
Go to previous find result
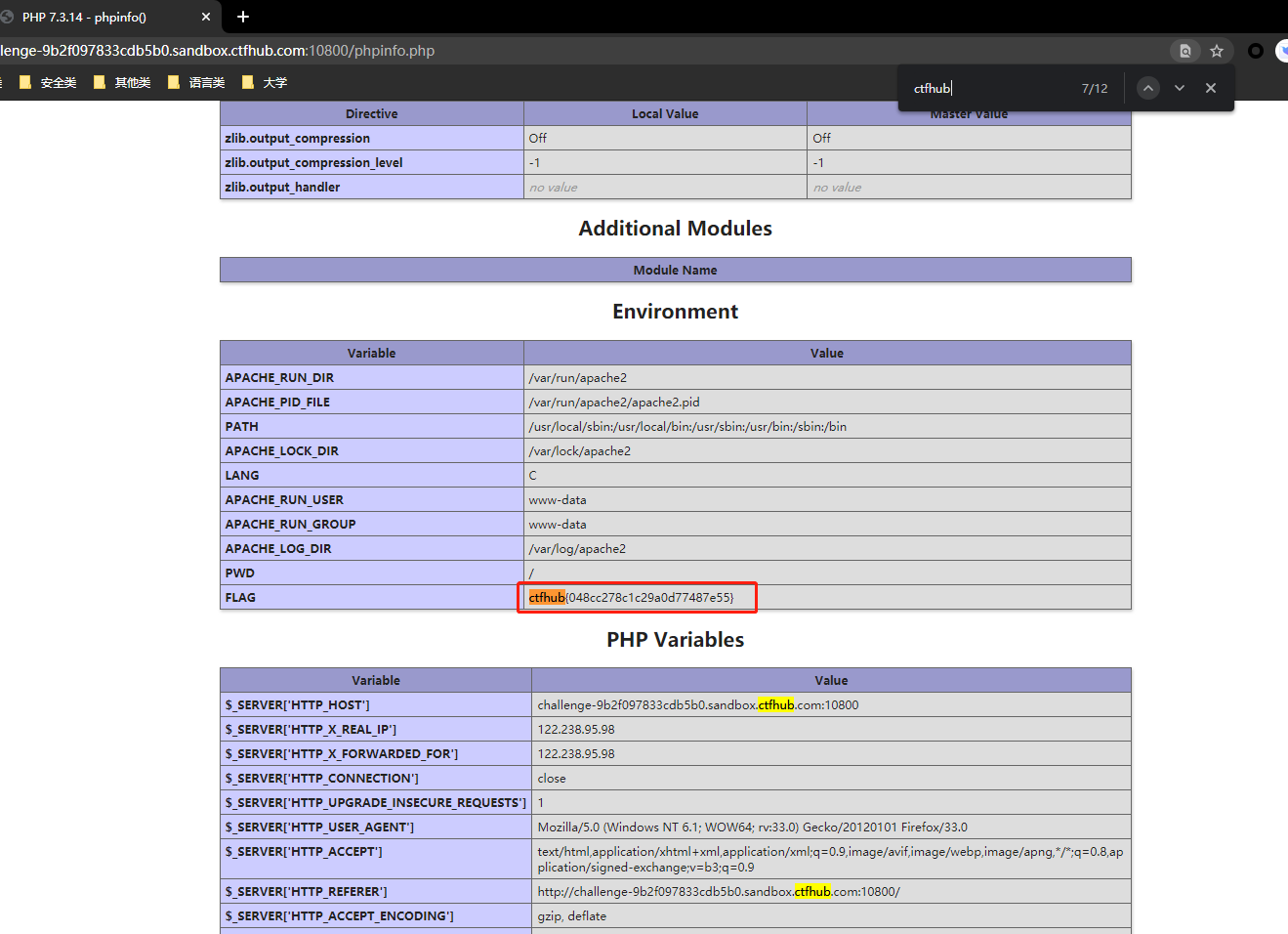point(1148,88)
